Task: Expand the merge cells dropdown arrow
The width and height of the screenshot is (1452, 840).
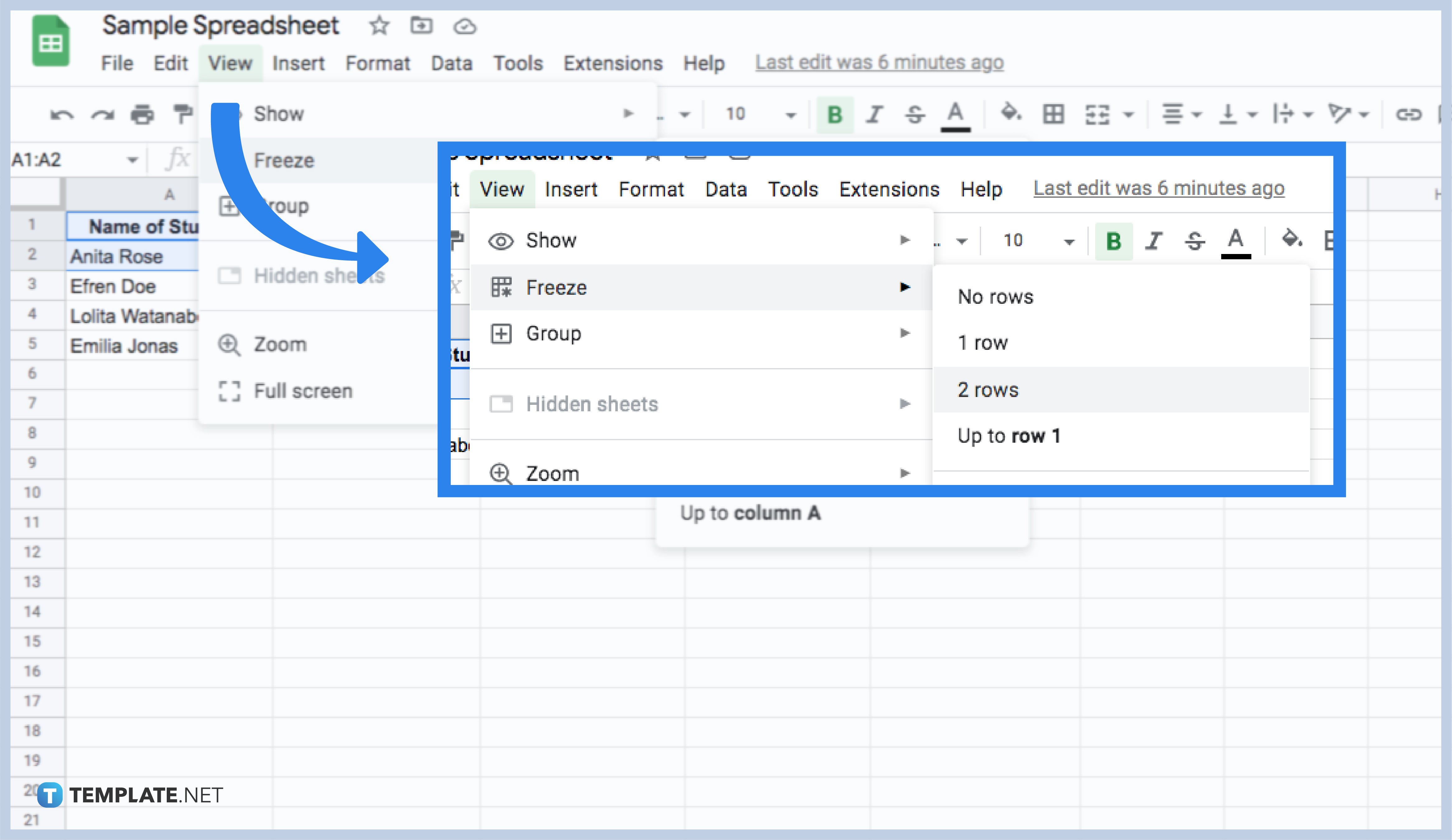Action: tap(1128, 114)
